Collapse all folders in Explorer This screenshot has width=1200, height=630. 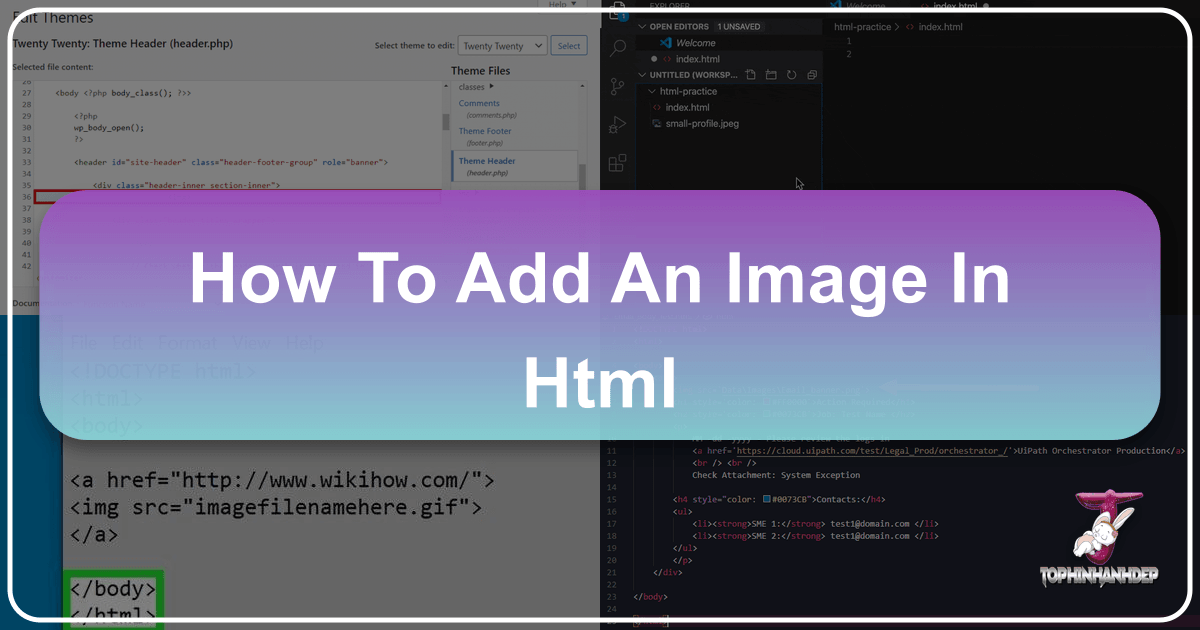click(x=811, y=75)
